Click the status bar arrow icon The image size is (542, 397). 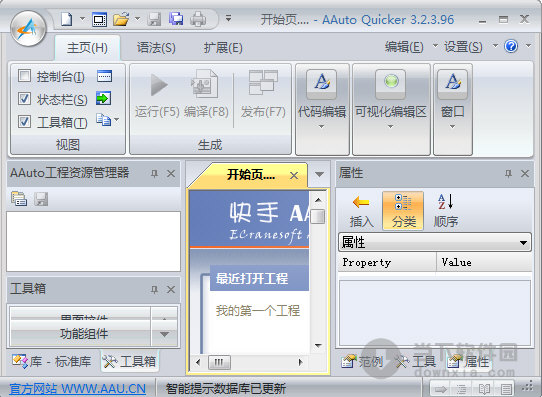point(440,389)
